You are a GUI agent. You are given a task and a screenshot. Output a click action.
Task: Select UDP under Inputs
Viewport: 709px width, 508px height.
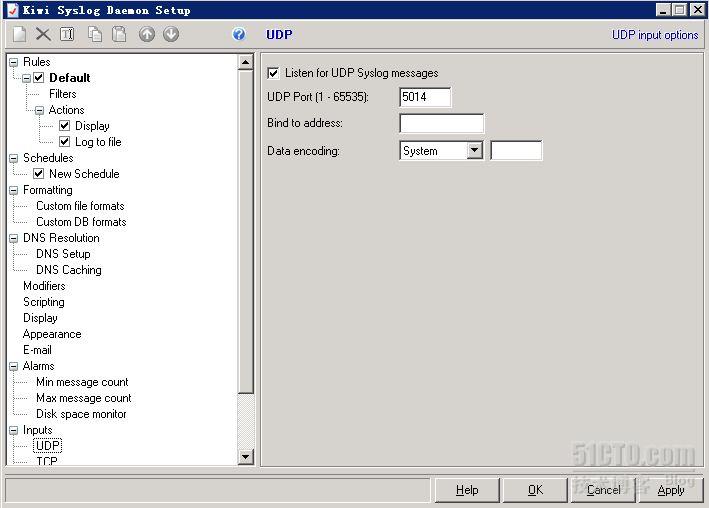tap(47, 446)
